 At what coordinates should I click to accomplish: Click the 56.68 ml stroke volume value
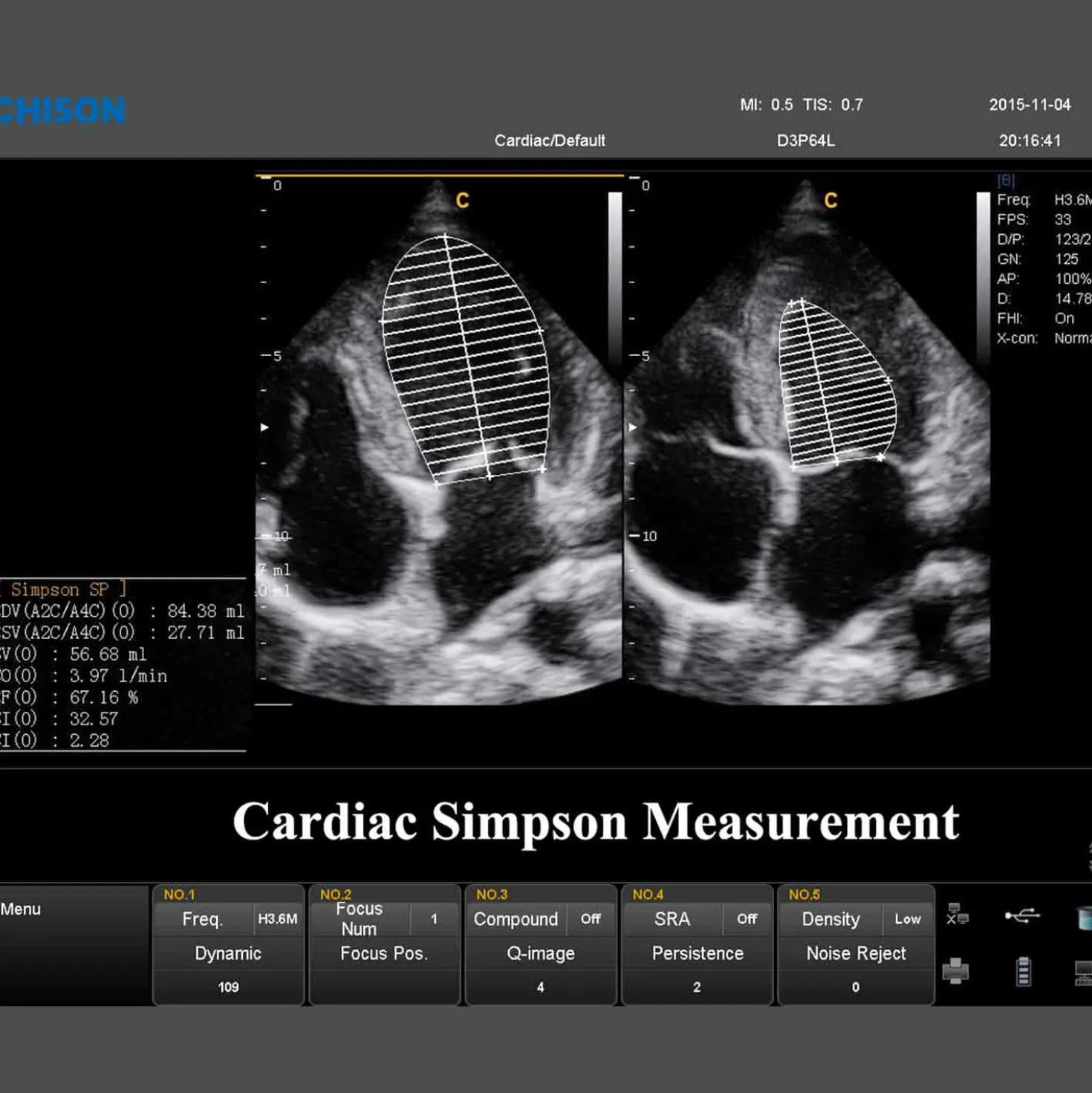tap(108, 654)
